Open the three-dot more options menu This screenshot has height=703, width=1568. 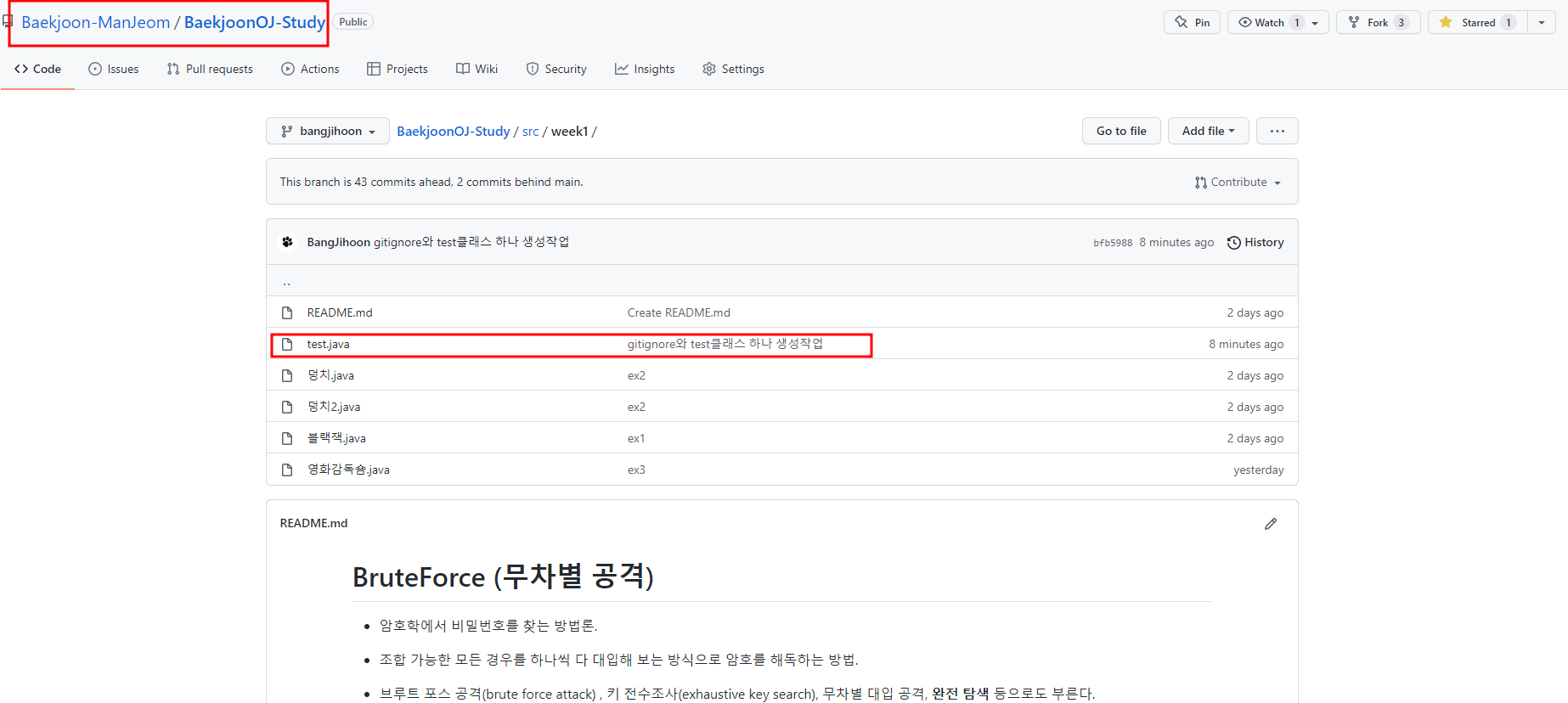pos(1278,131)
